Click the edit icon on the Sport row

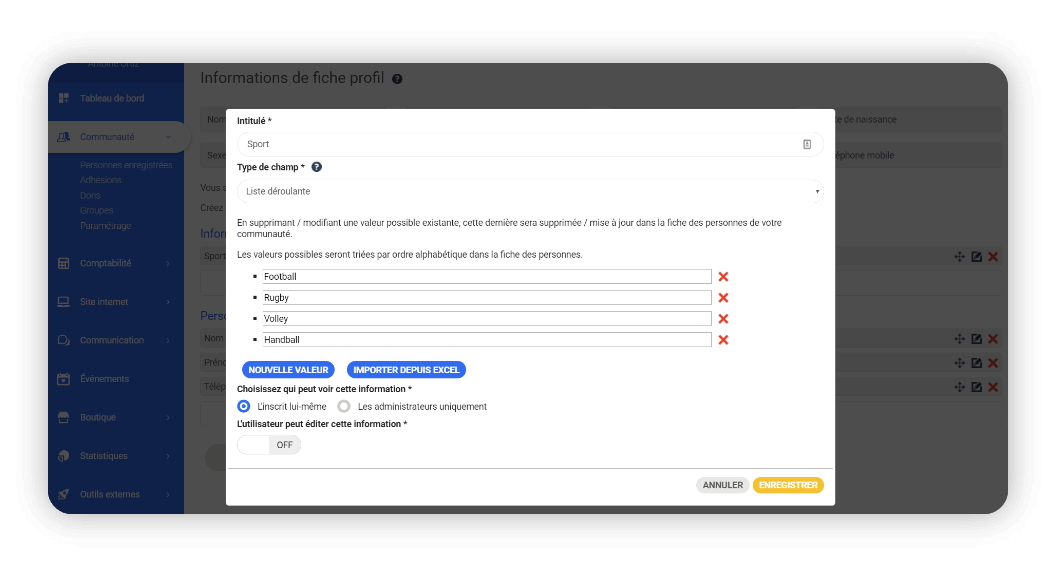(977, 257)
